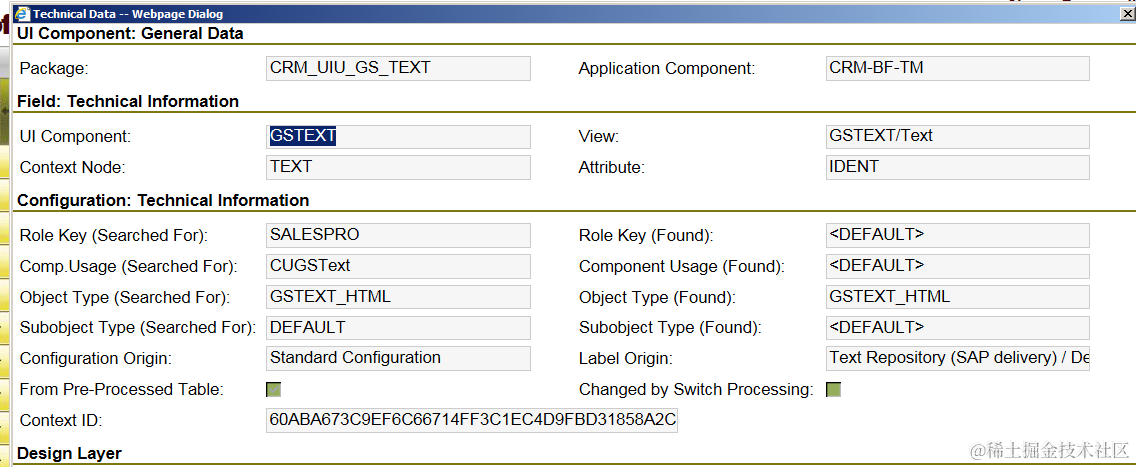Viewport: 1136px width, 467px height.
Task: Click the Internet Explorer icon in title bar
Action: click(22, 14)
